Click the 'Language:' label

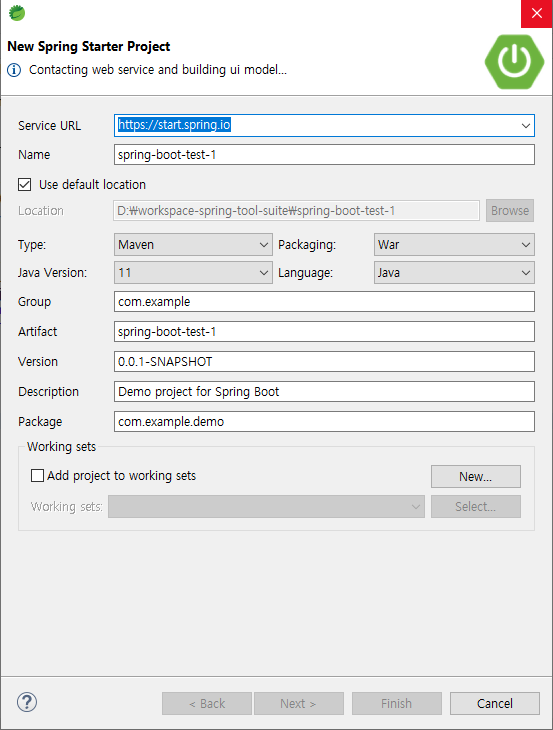coord(305,273)
